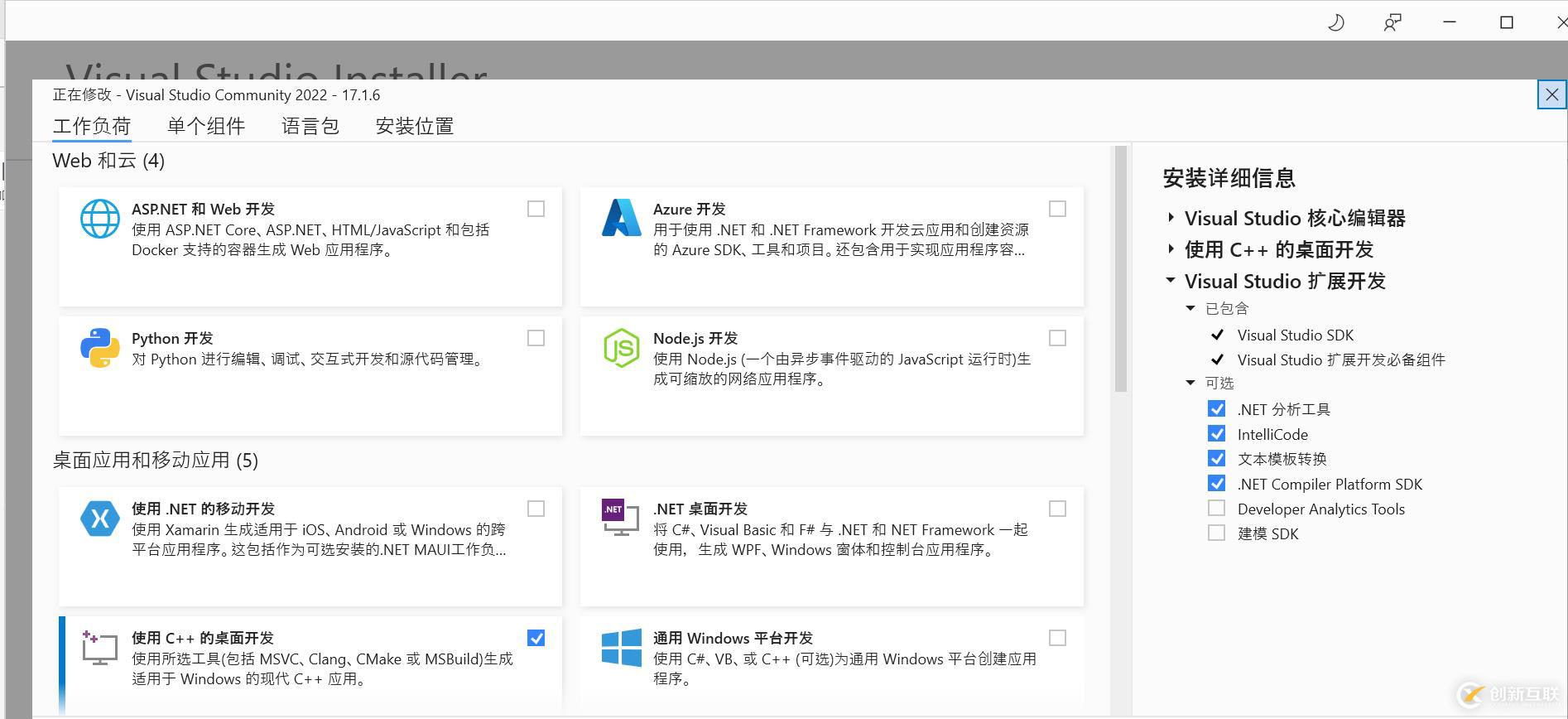The image size is (1568, 719).
Task: Select the 工作负荷 tab
Action: 92,126
